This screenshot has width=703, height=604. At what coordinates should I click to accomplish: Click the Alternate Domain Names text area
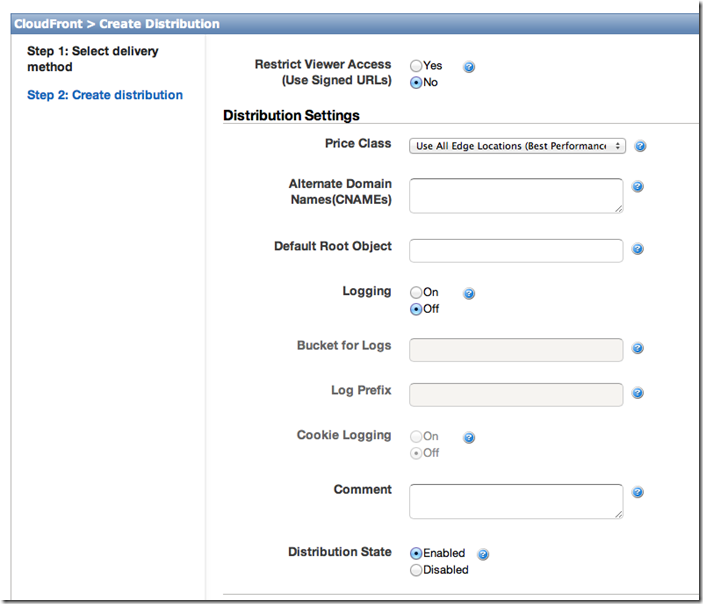coord(516,196)
